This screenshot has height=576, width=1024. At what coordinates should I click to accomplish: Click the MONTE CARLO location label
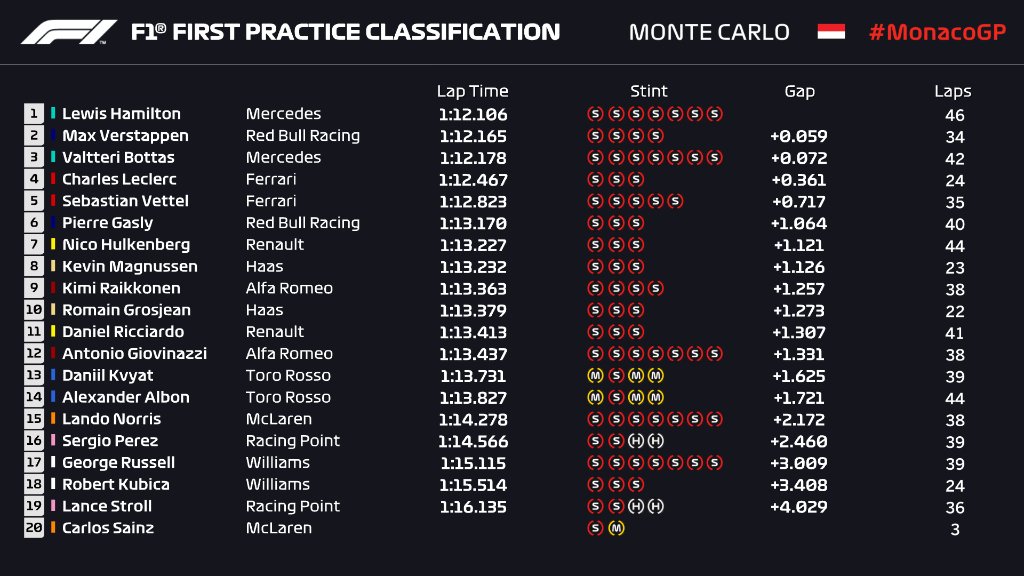click(709, 32)
